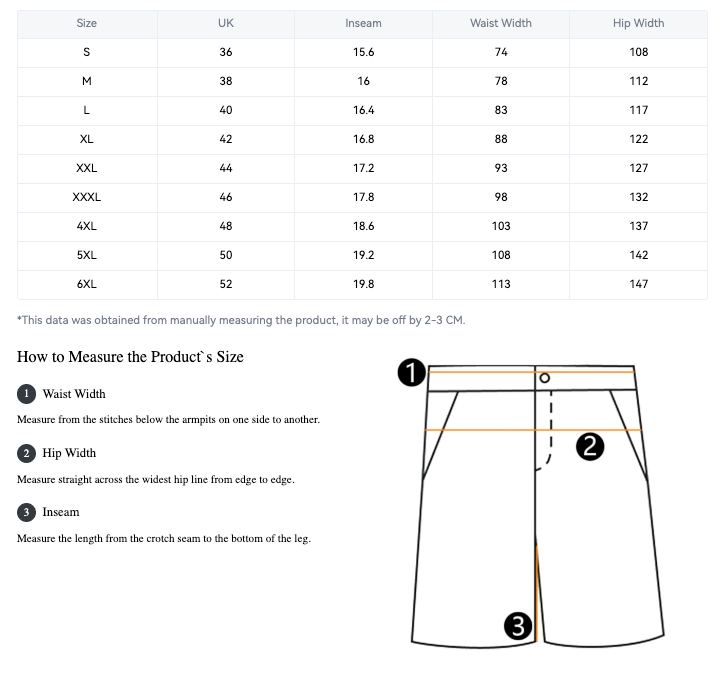Select marker 3 at the shorts inseam bottom

click(517, 626)
